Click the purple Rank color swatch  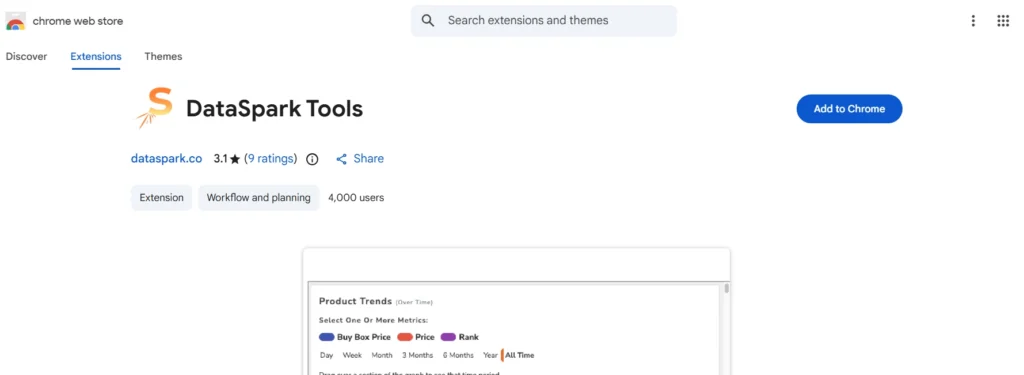448,337
